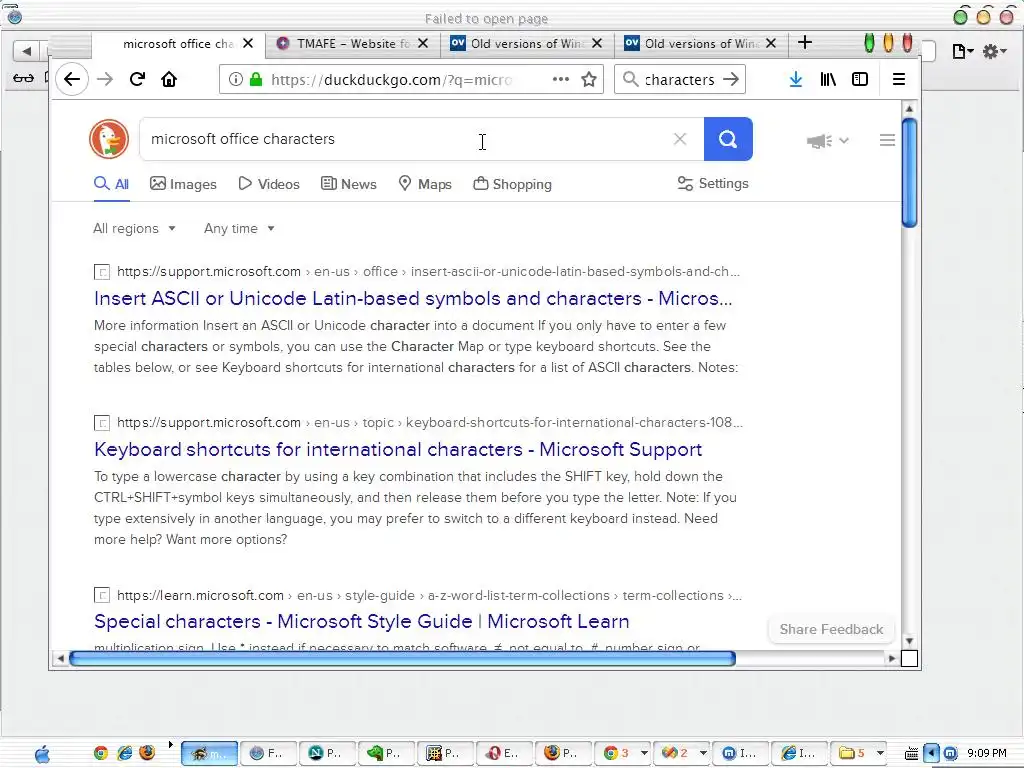Open the library bookshelf icon
The height and width of the screenshot is (768, 1024).
click(828, 80)
